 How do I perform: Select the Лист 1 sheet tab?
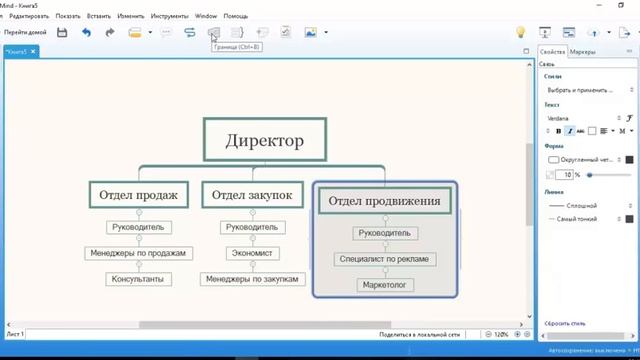[15, 334]
